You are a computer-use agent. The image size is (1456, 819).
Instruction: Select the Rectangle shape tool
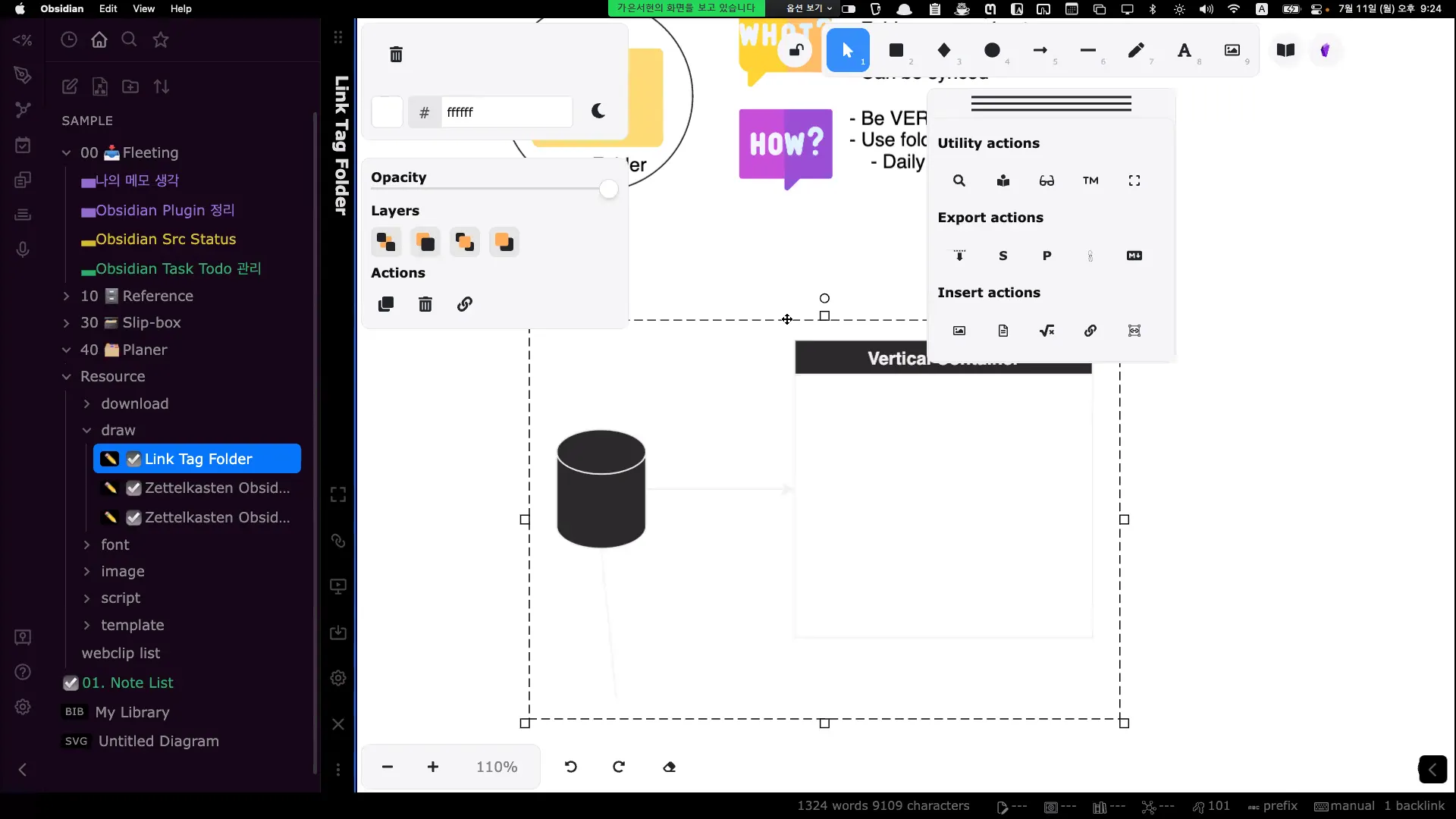(x=896, y=51)
